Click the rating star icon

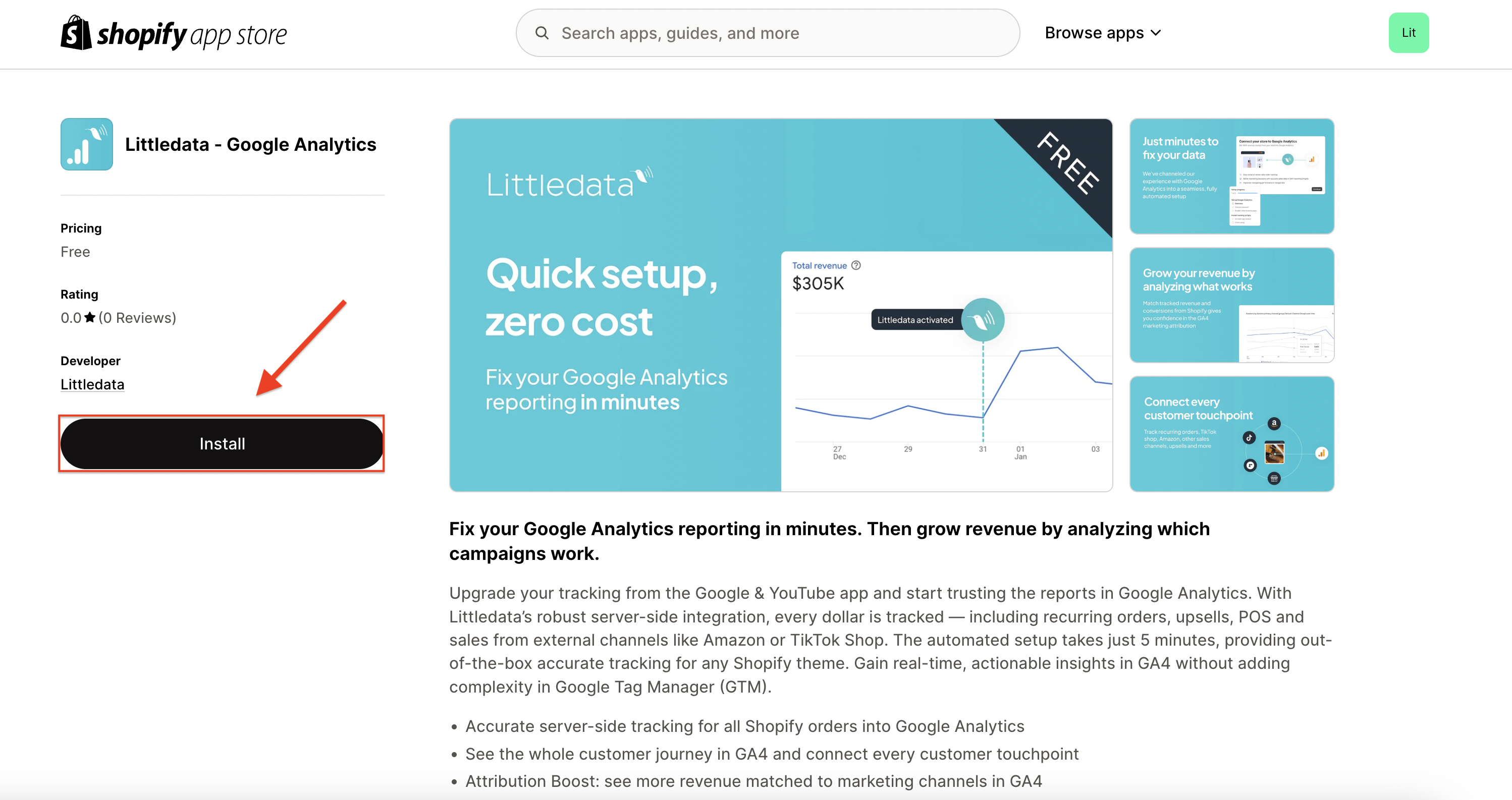(x=90, y=317)
